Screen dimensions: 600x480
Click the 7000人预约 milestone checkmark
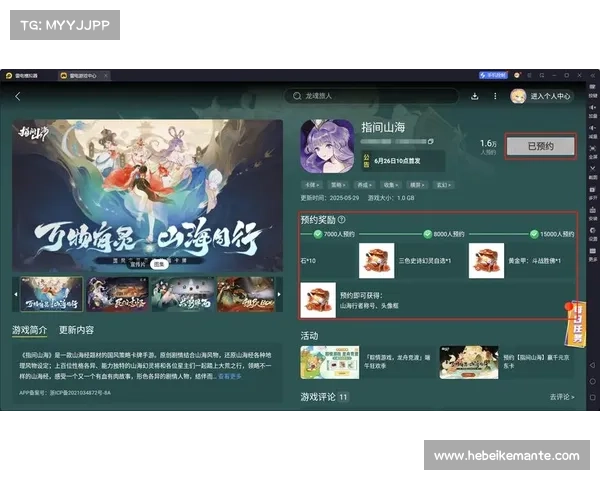(318, 234)
